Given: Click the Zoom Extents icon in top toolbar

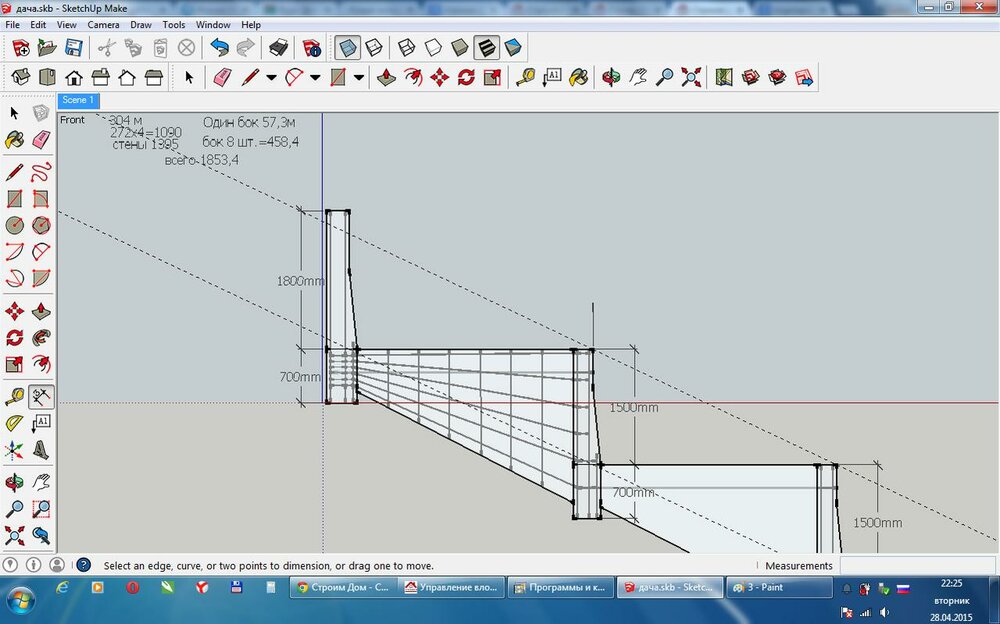Looking at the screenshot, I should pyautogui.click(x=691, y=77).
